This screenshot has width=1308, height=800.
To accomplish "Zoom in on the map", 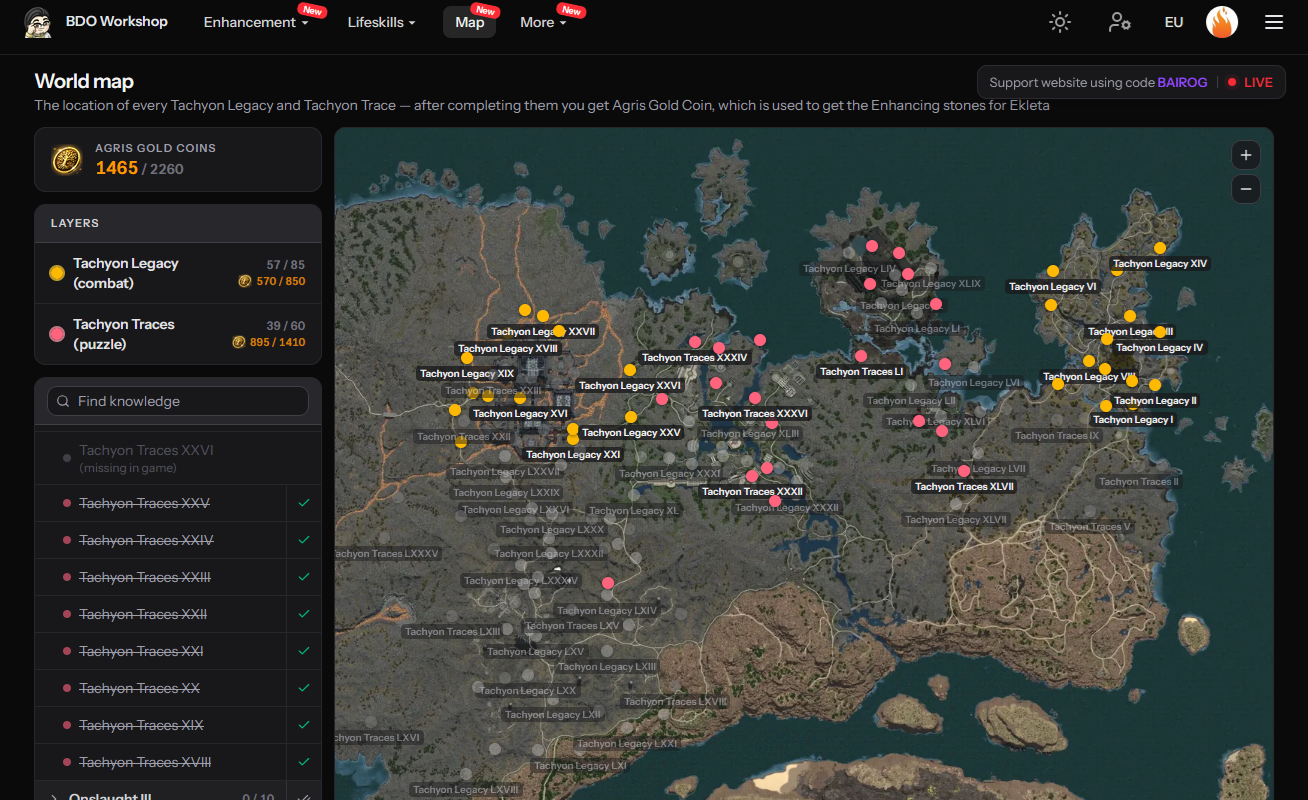I will point(1246,155).
